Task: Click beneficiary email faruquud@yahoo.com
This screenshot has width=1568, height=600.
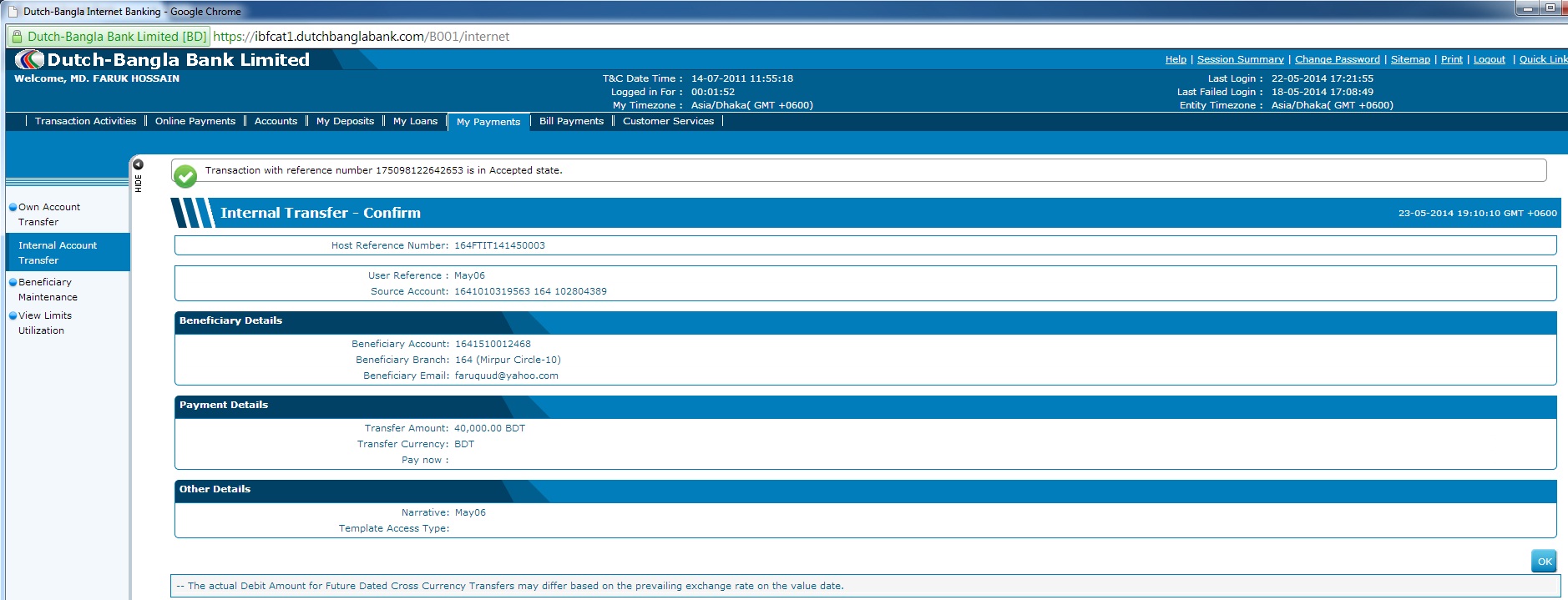Action: 506,376
